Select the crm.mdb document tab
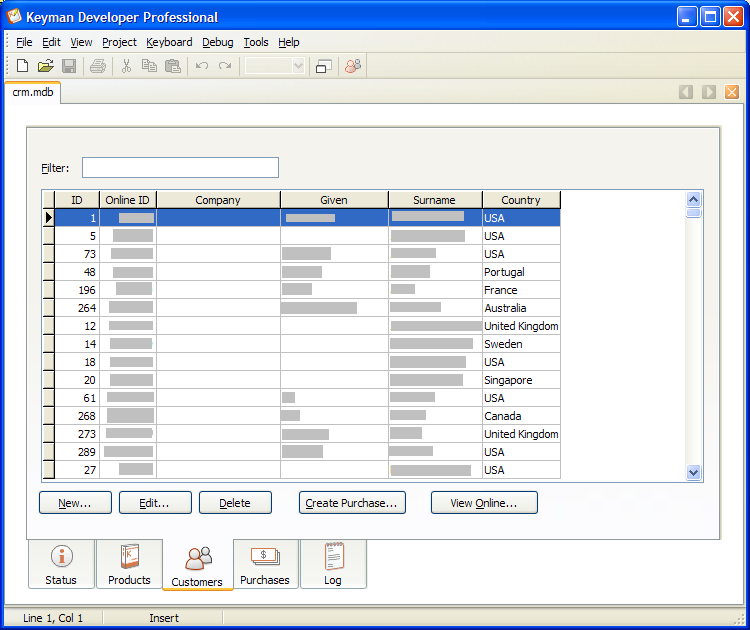 point(33,92)
